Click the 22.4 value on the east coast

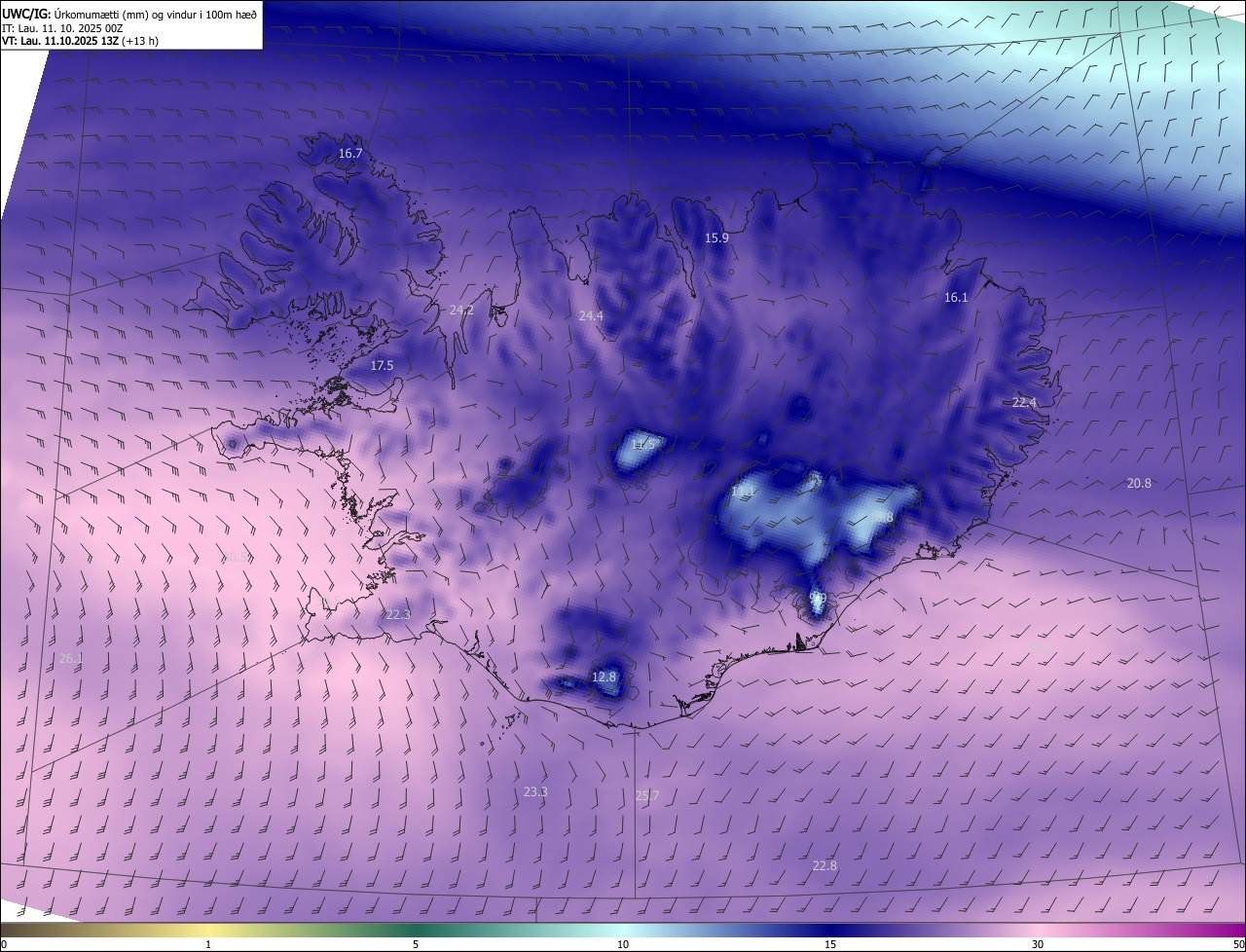(1025, 403)
